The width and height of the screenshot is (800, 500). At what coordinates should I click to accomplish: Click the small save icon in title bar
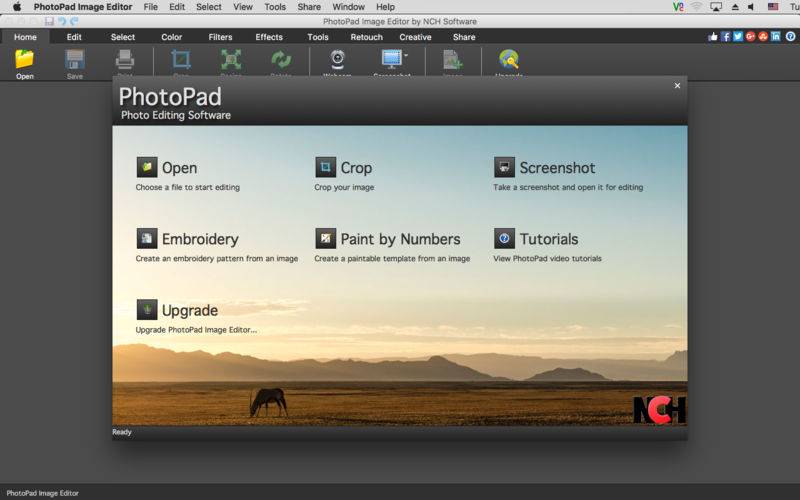click(x=49, y=21)
